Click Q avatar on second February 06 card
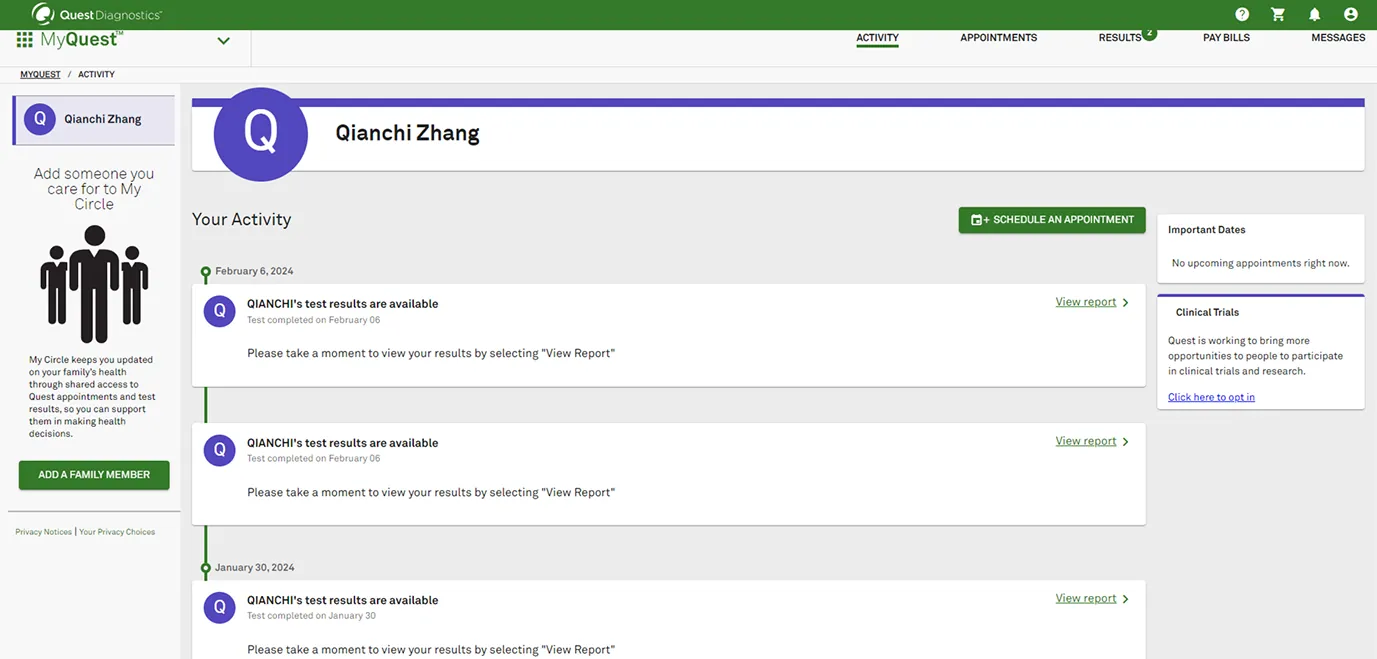Screen dimensions: 1377x659 coord(220,450)
